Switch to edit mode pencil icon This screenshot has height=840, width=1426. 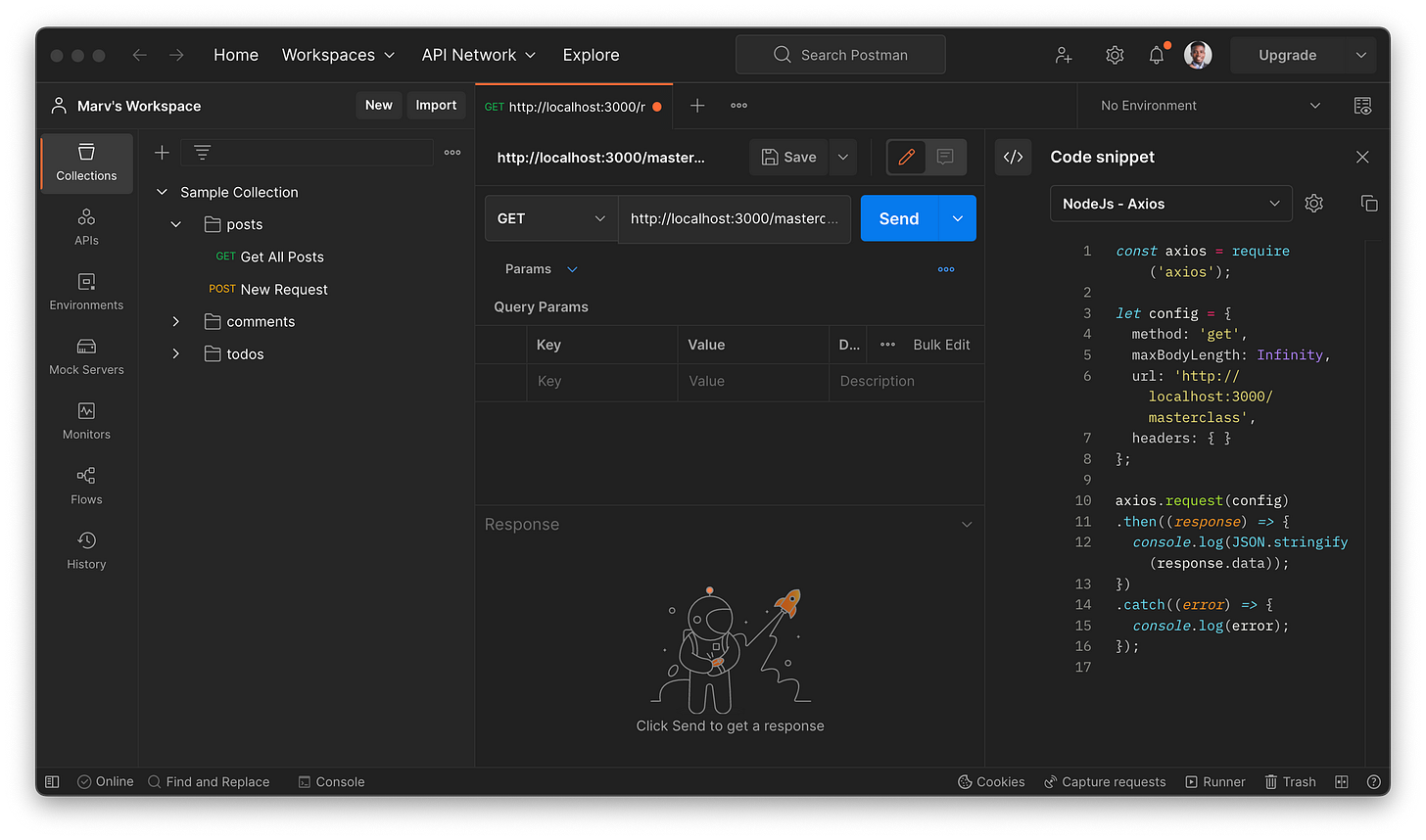click(x=906, y=157)
